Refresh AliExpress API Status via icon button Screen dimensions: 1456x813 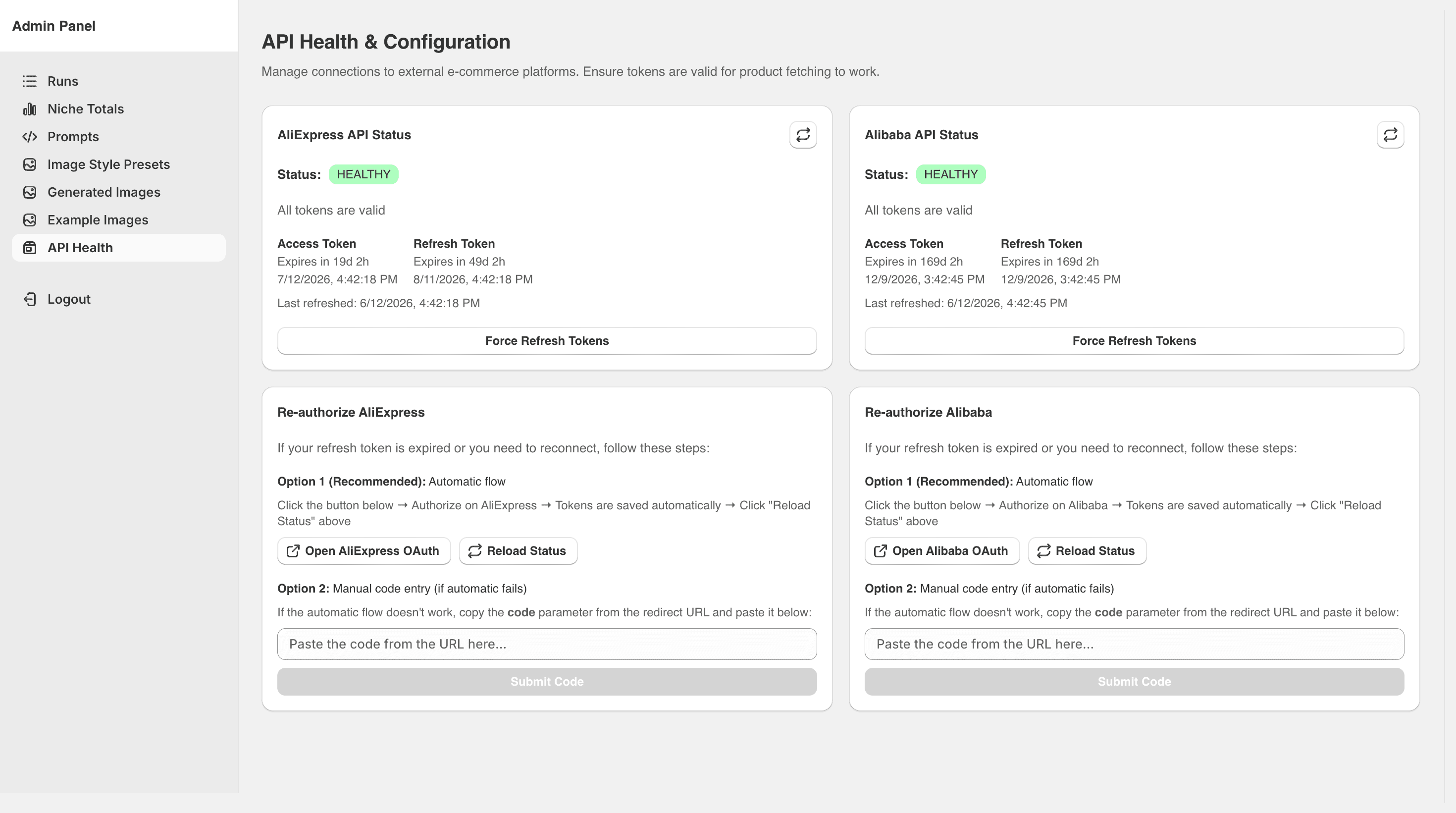pos(803,135)
